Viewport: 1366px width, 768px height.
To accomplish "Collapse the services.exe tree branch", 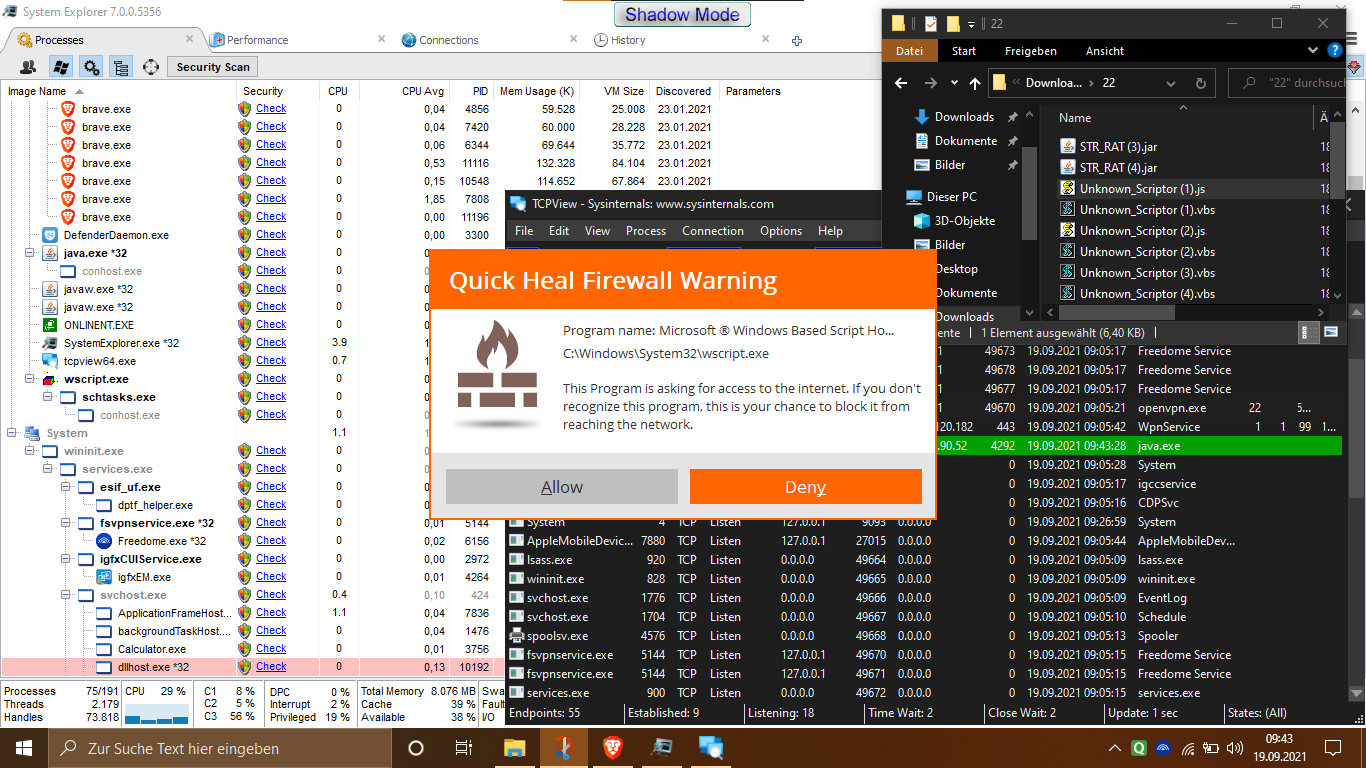I will (47, 469).
